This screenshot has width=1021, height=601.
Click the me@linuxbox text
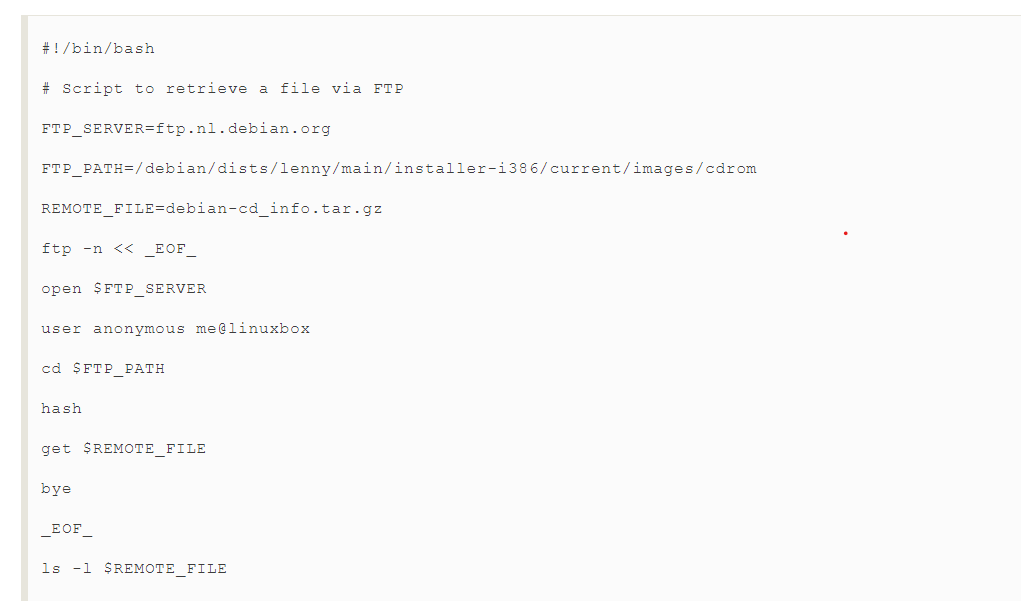253,328
